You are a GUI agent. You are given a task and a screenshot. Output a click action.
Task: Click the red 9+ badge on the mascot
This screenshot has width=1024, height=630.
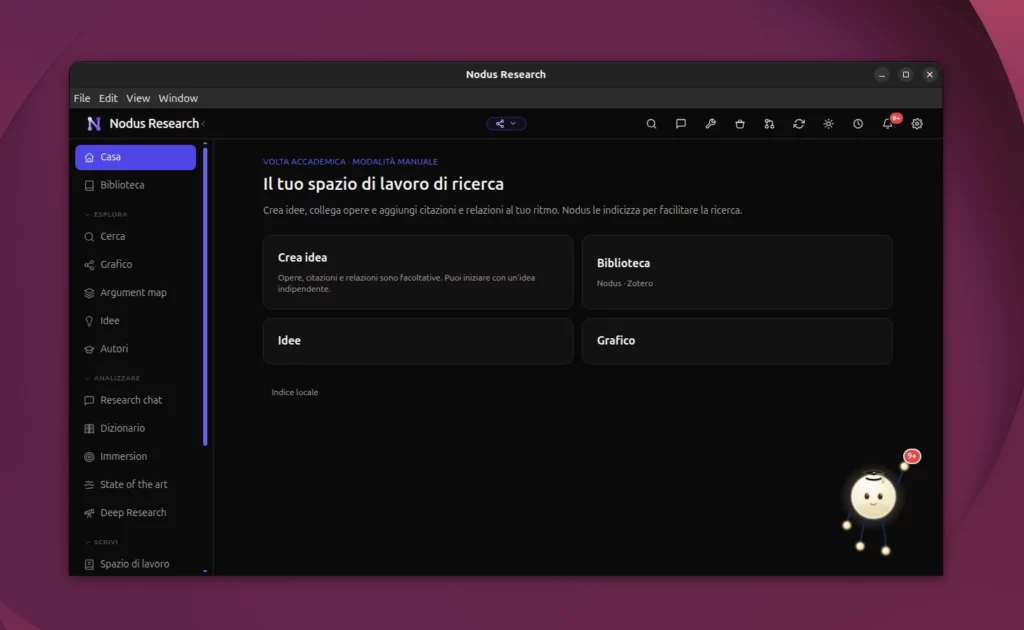tap(912, 456)
